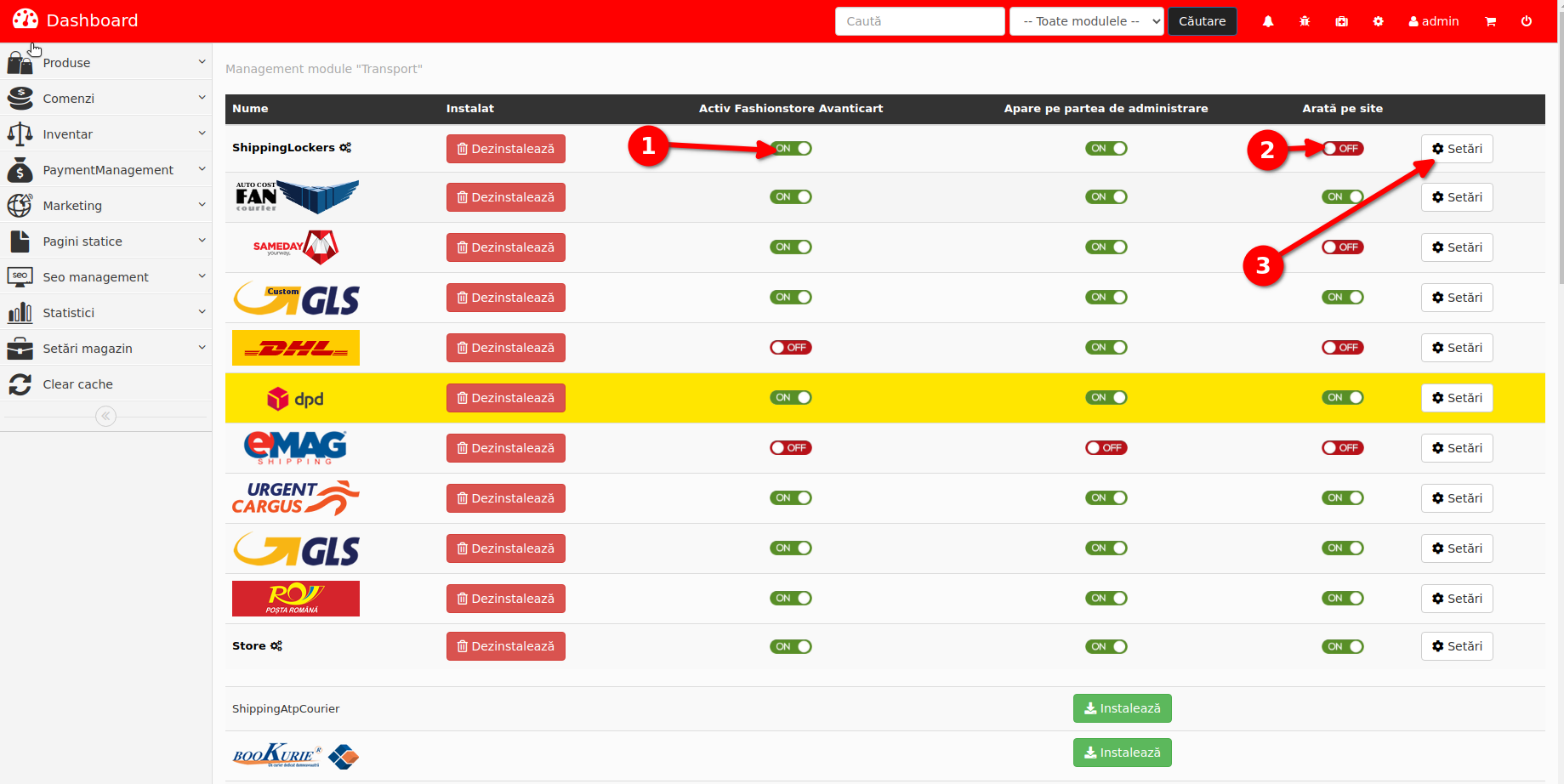The width and height of the screenshot is (1564, 784).
Task: Expand the PaymentManagement menu chevron
Action: (202, 168)
